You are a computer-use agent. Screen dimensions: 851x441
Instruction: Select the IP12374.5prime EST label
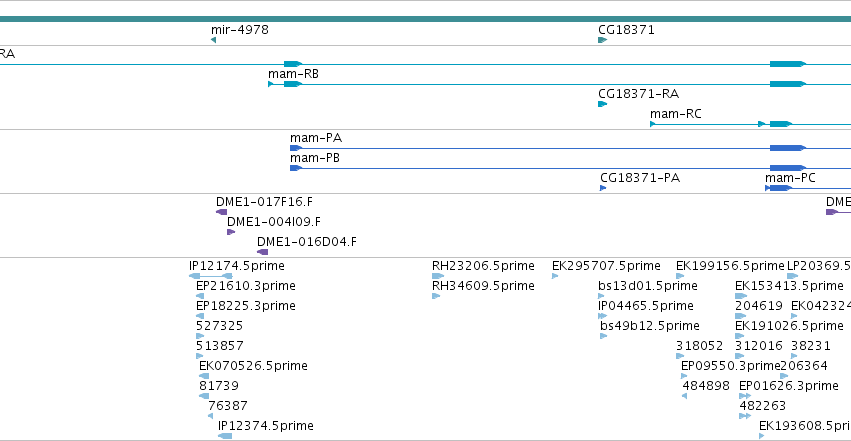[x=266, y=426]
